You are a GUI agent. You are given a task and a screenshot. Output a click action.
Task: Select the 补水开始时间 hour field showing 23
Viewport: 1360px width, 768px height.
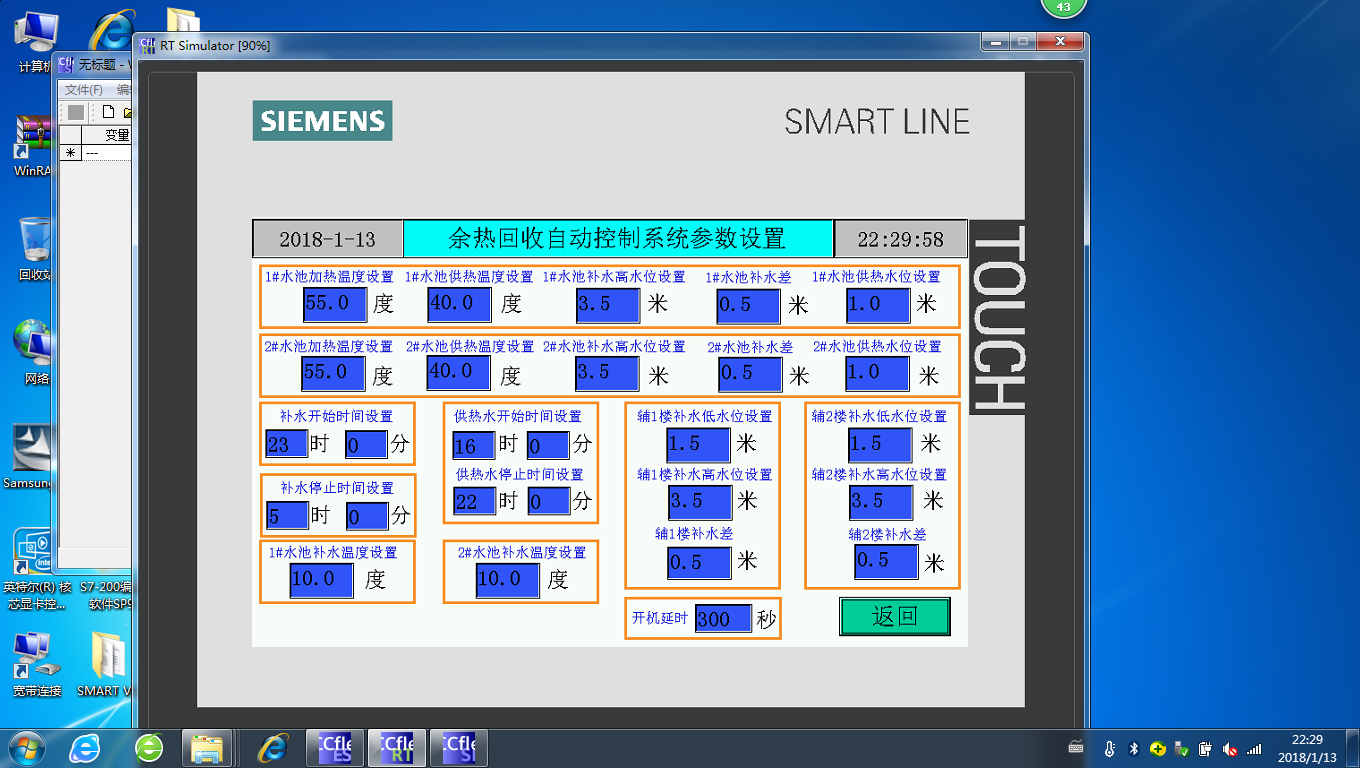285,444
